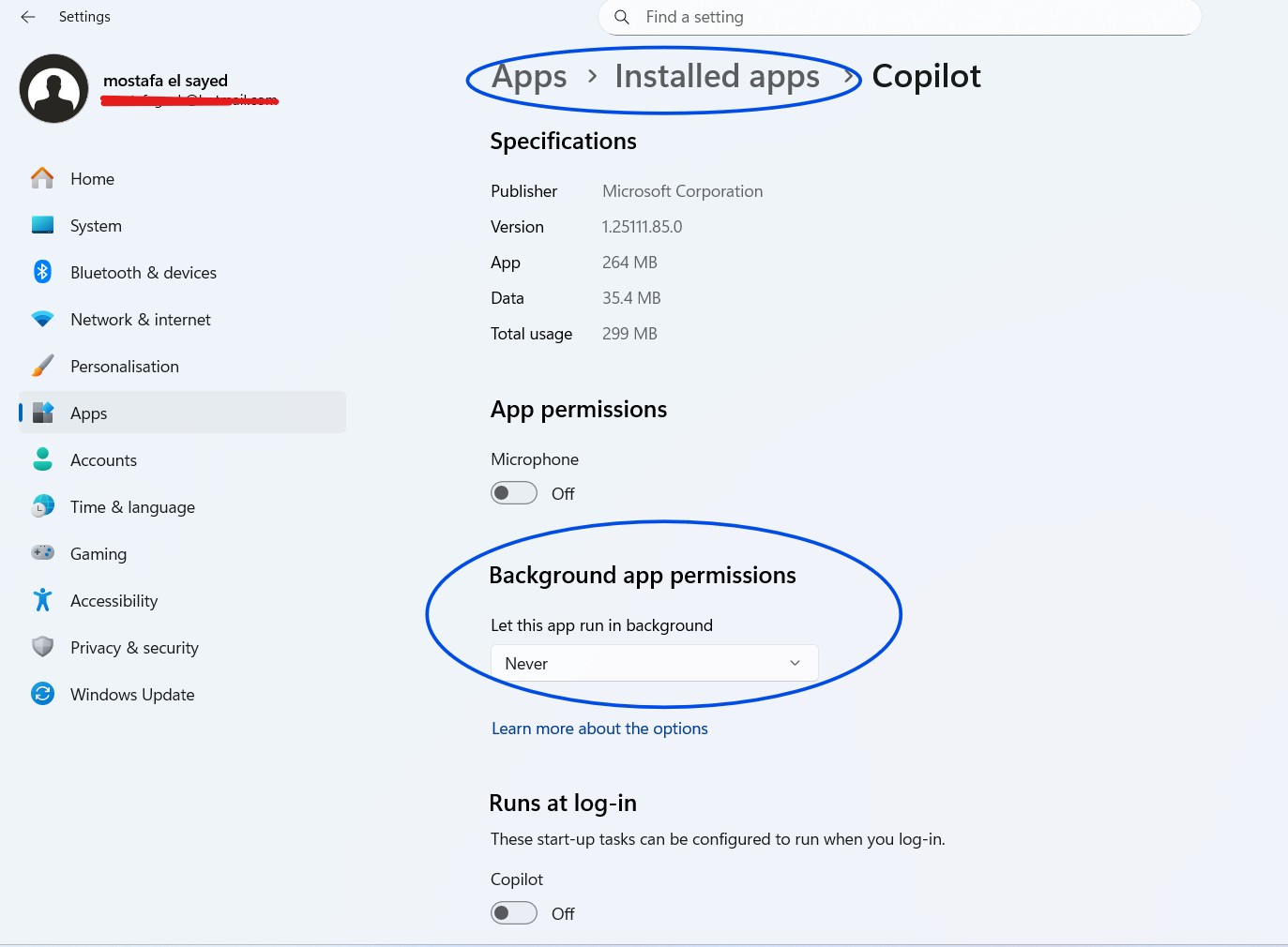Select Time & language in sidebar
The image size is (1288, 947).
[132, 507]
